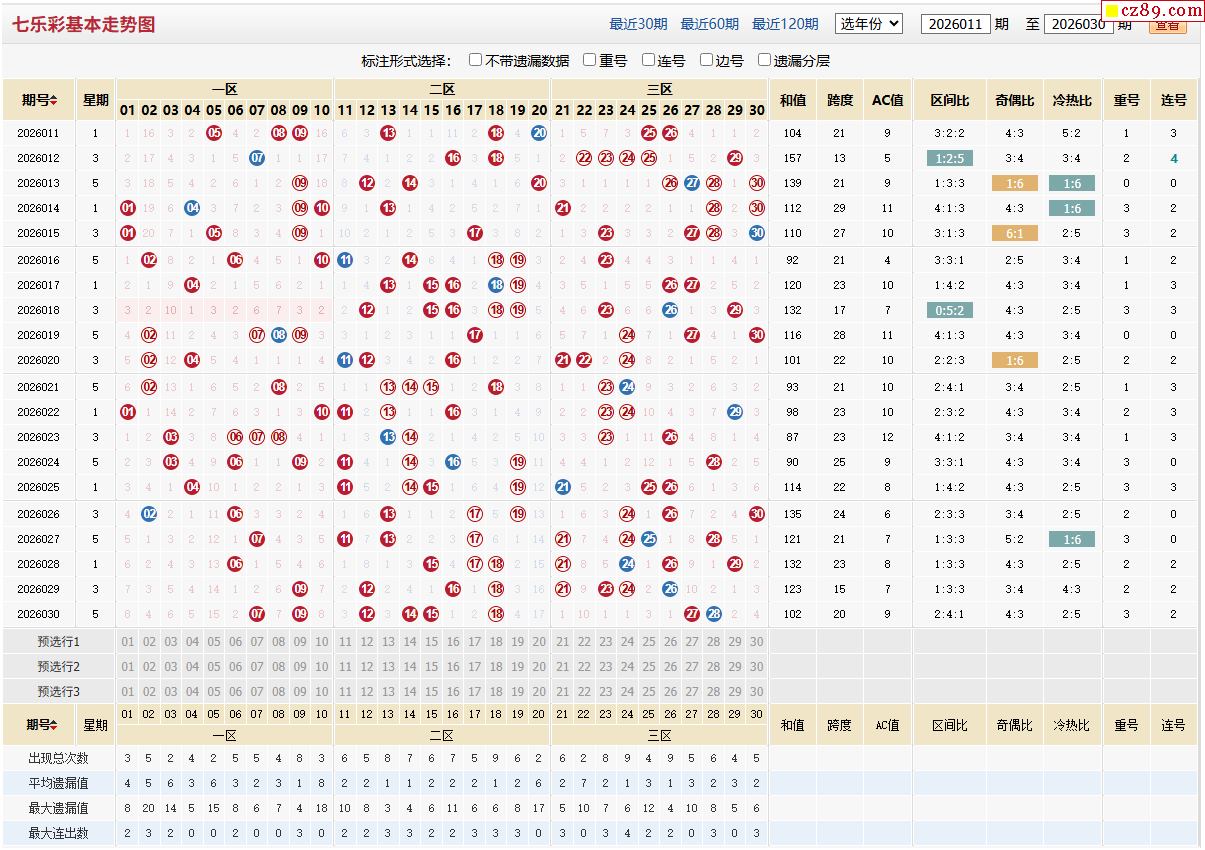The image size is (1205, 850).
Task: Click blue ball 07 in row 2026012
Action: 257,158
